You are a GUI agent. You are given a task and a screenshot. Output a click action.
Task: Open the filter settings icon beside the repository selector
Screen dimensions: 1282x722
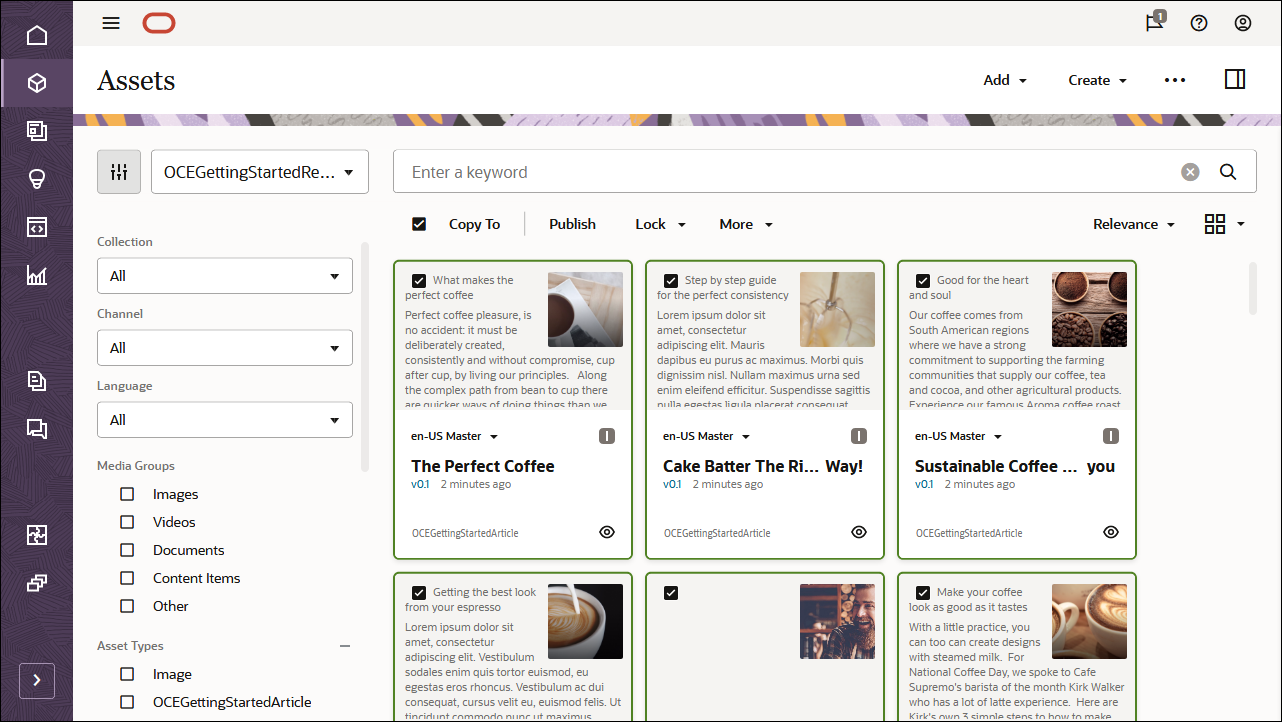click(x=119, y=172)
